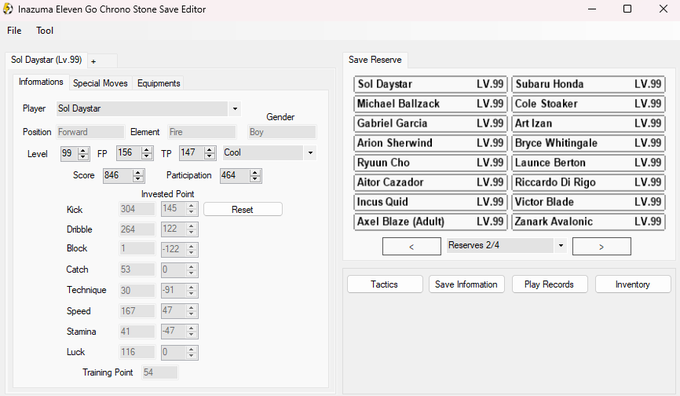Screen dimensions: 680x396
Task: Select reserve player Zanark Avalonic
Action: click(588, 222)
